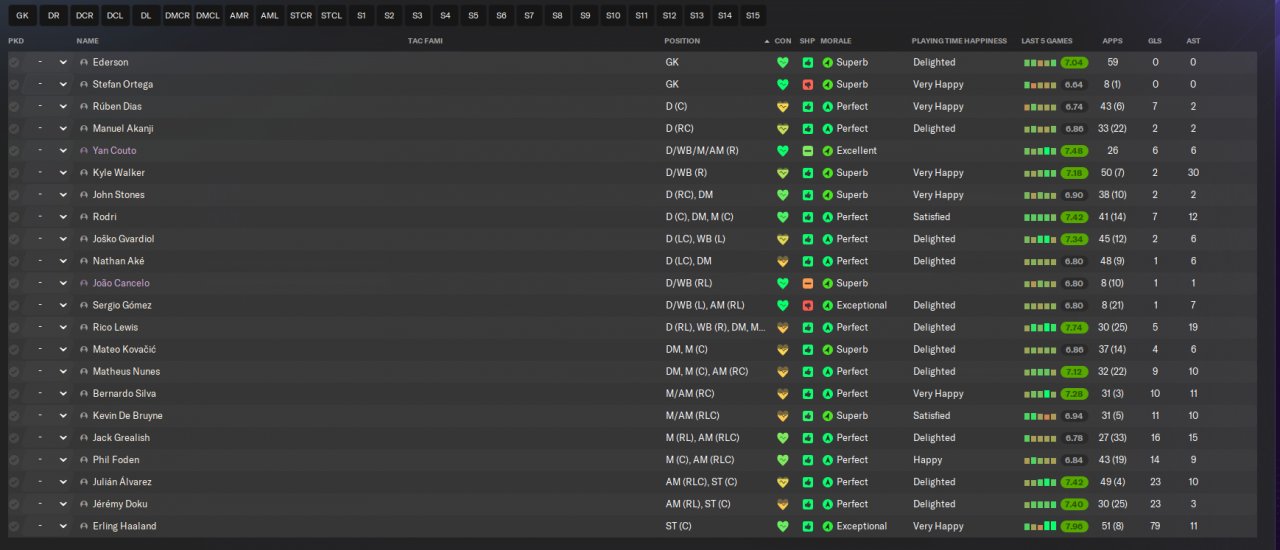Toggle the picked circle for Ederson
This screenshot has width=1280, height=550.
[14, 62]
